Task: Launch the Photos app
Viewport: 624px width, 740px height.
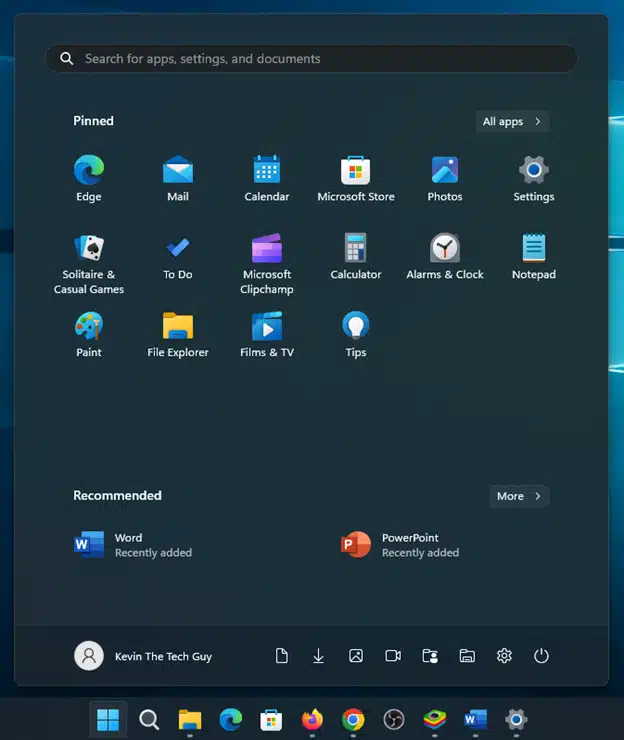Action: [445, 178]
